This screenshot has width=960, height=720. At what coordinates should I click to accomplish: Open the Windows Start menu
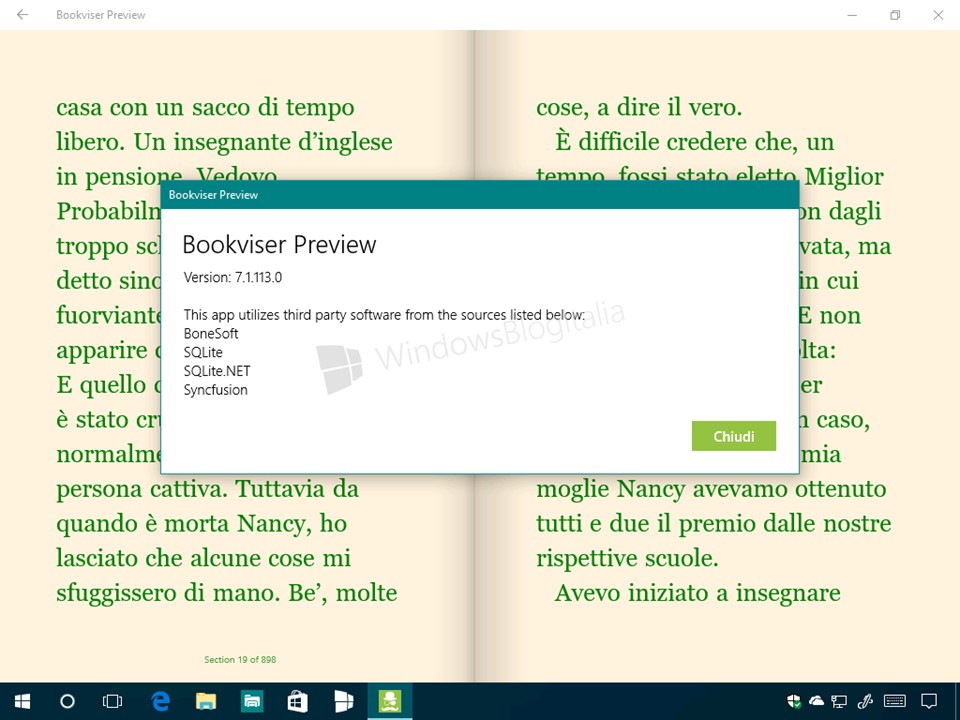click(x=23, y=701)
